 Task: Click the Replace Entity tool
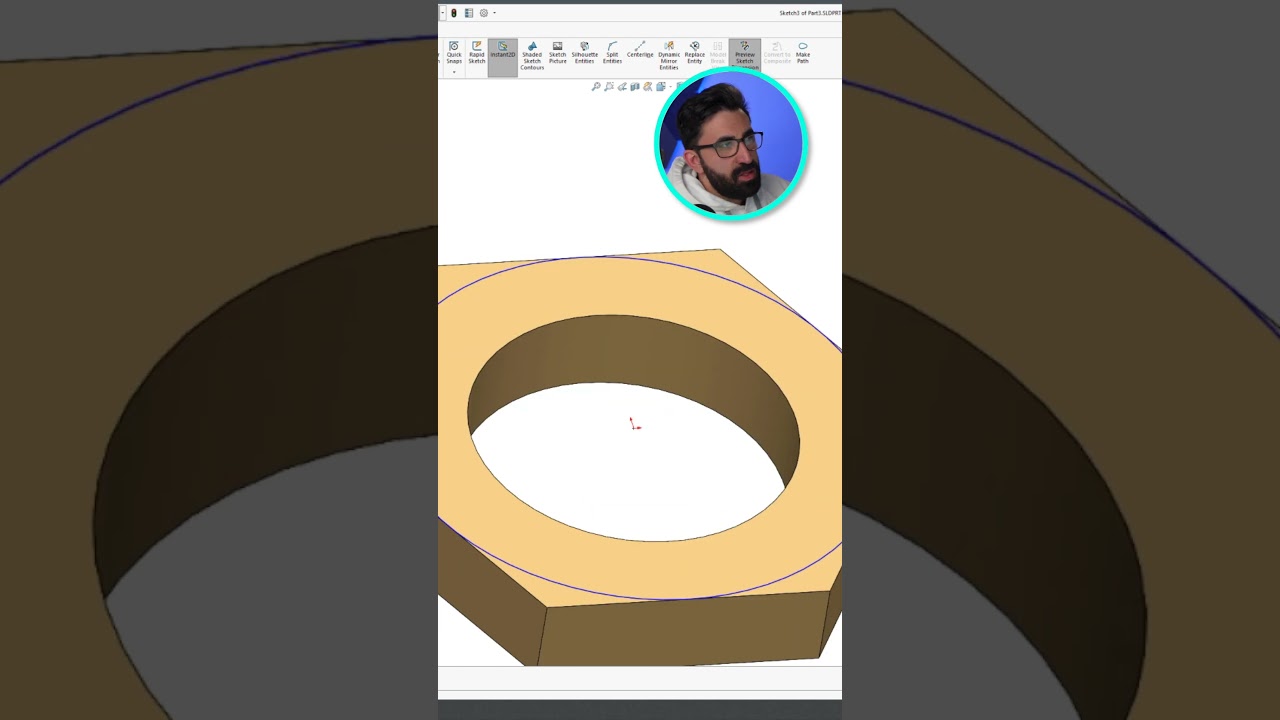click(695, 53)
